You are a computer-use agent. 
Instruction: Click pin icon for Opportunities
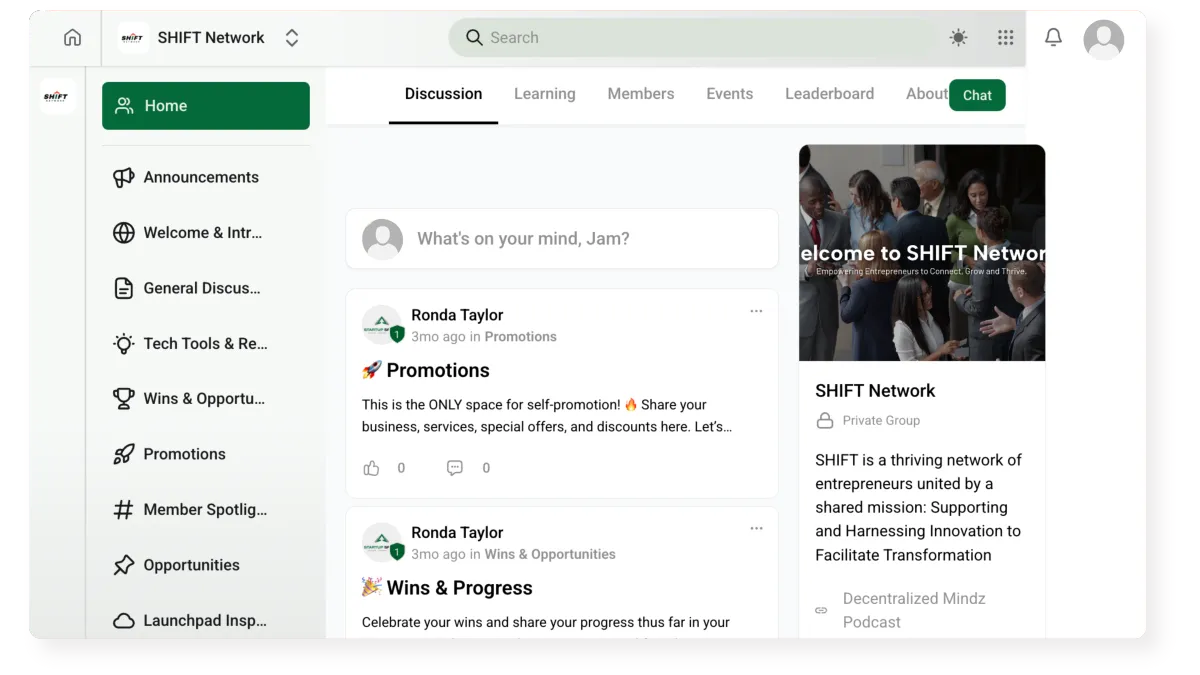coord(123,565)
